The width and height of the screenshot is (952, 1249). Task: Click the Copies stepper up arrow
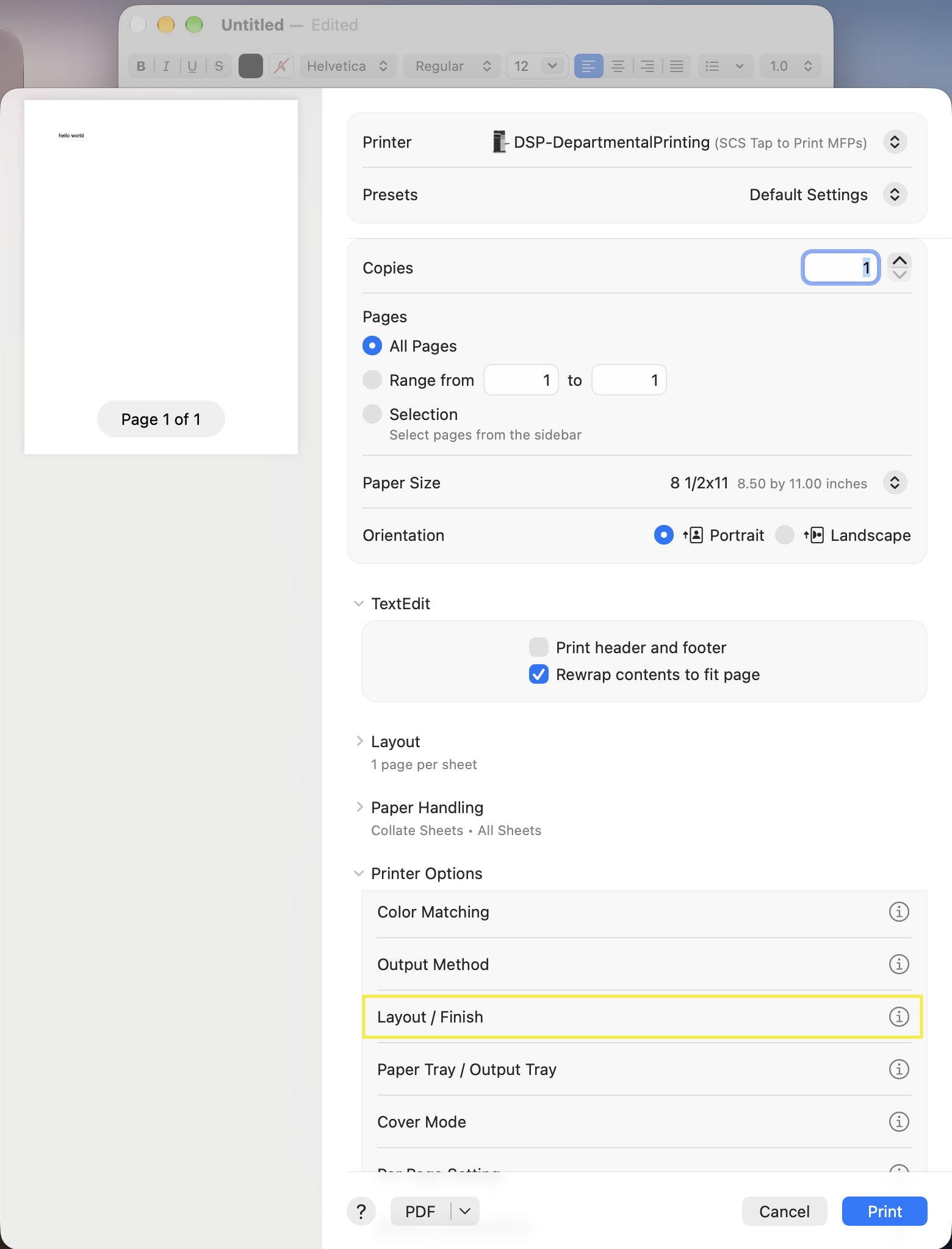coord(900,261)
